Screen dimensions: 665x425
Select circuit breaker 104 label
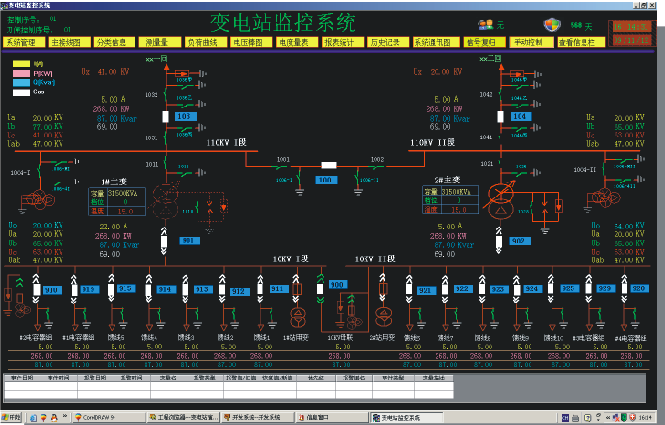[519, 117]
